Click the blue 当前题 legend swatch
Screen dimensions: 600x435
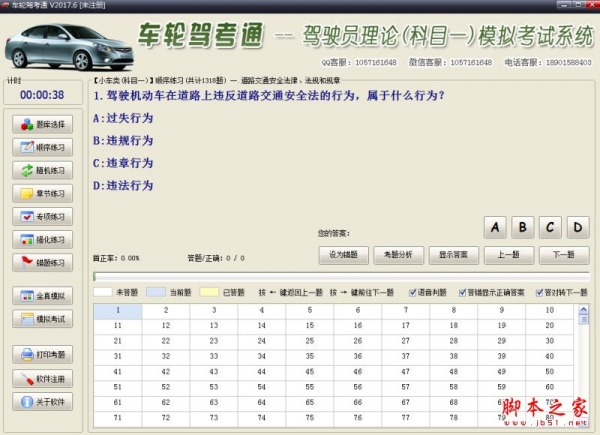point(156,292)
